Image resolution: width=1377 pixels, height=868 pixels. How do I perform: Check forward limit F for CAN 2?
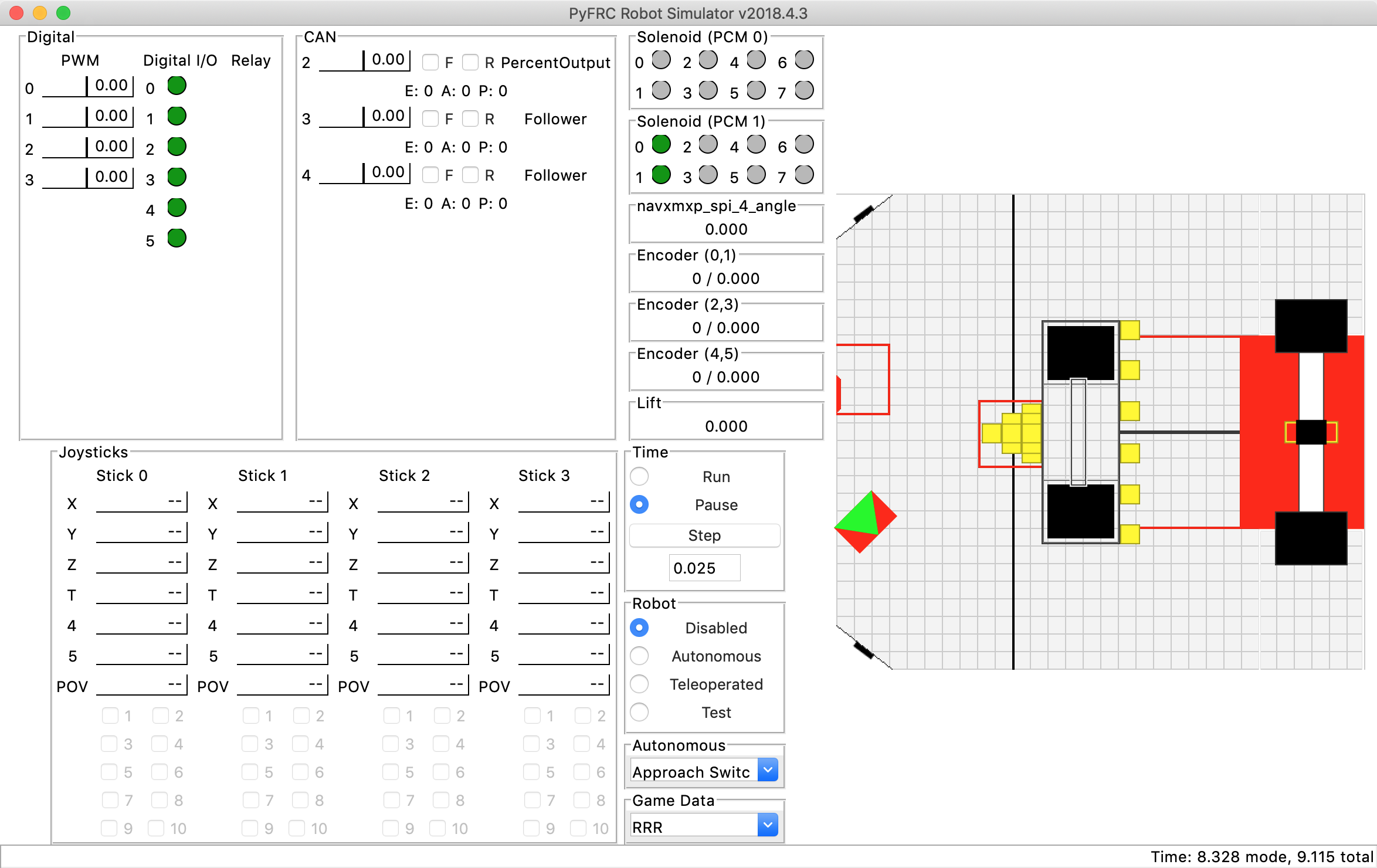click(430, 62)
